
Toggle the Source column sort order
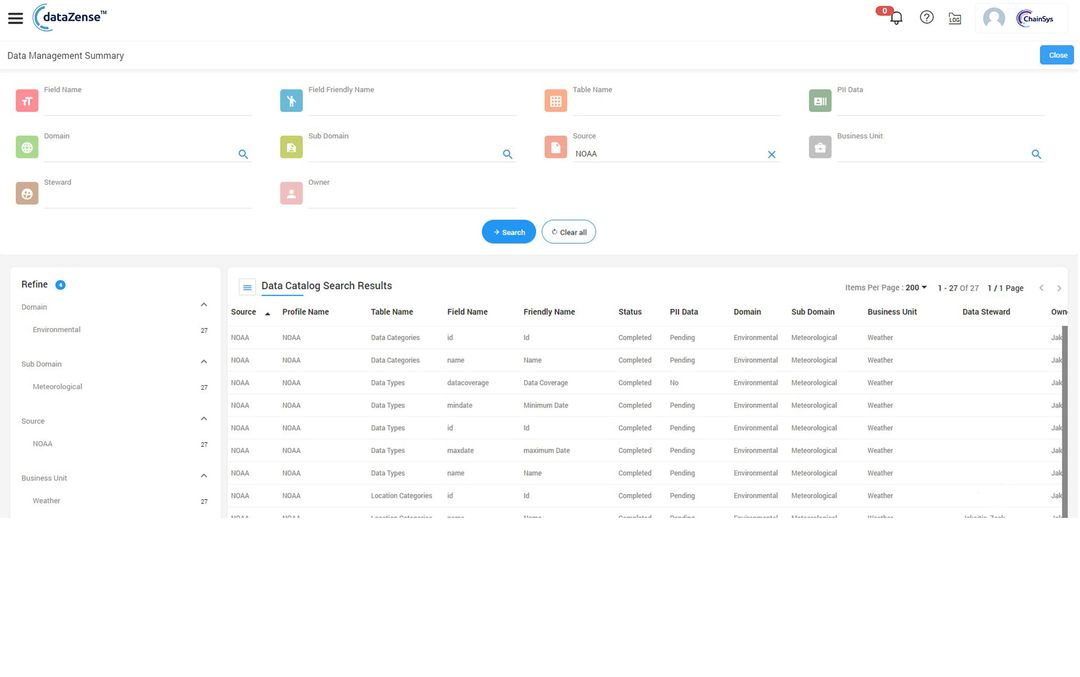click(x=265, y=311)
